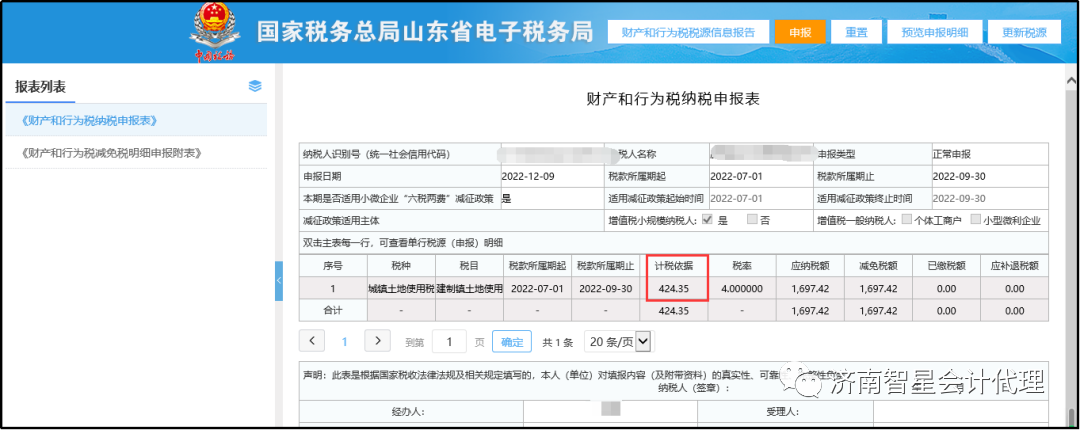Click the 应纳税额 column header
The width and height of the screenshot is (1080, 430).
pos(810,265)
